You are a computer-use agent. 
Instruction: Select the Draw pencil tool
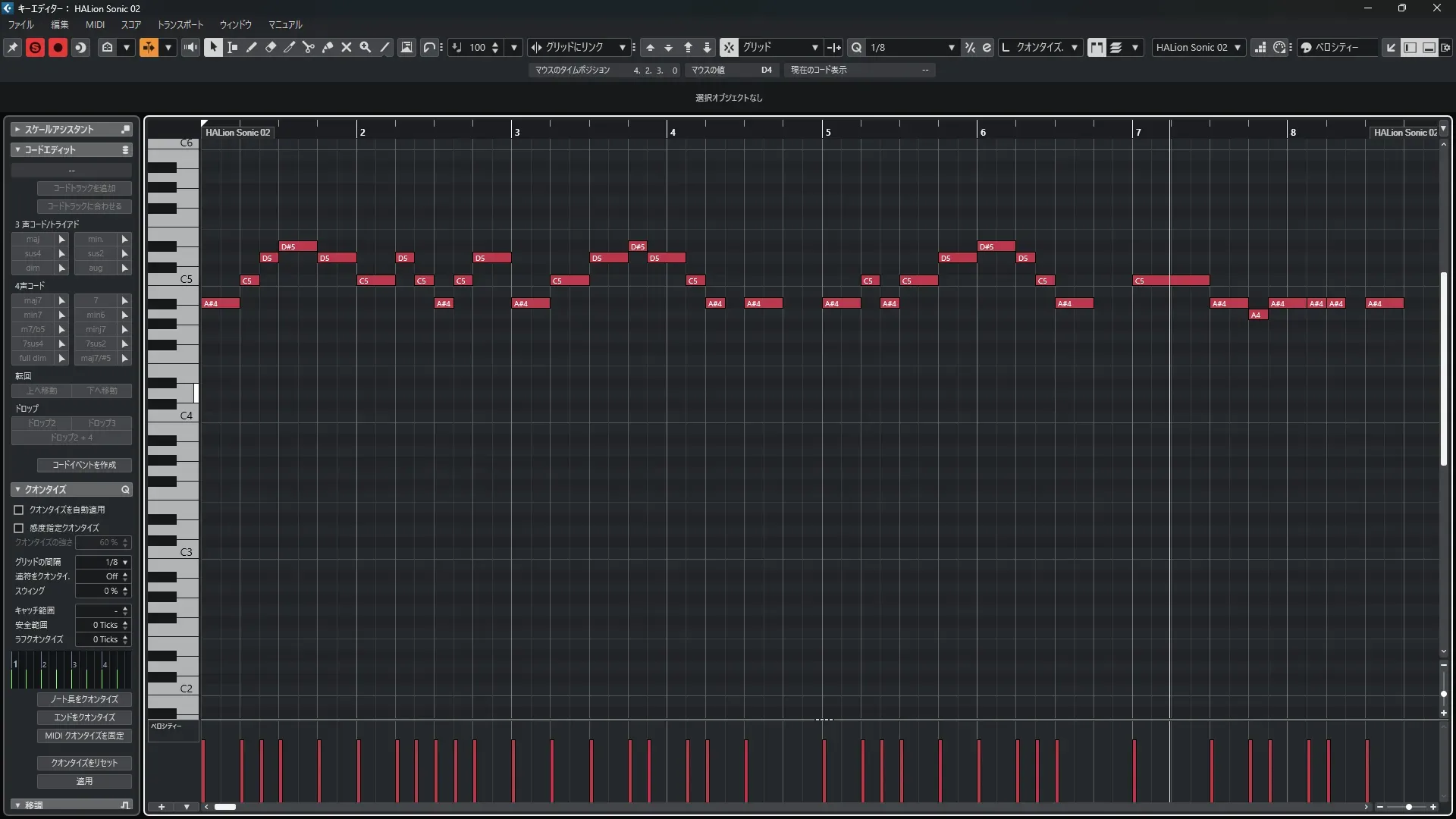point(252,47)
